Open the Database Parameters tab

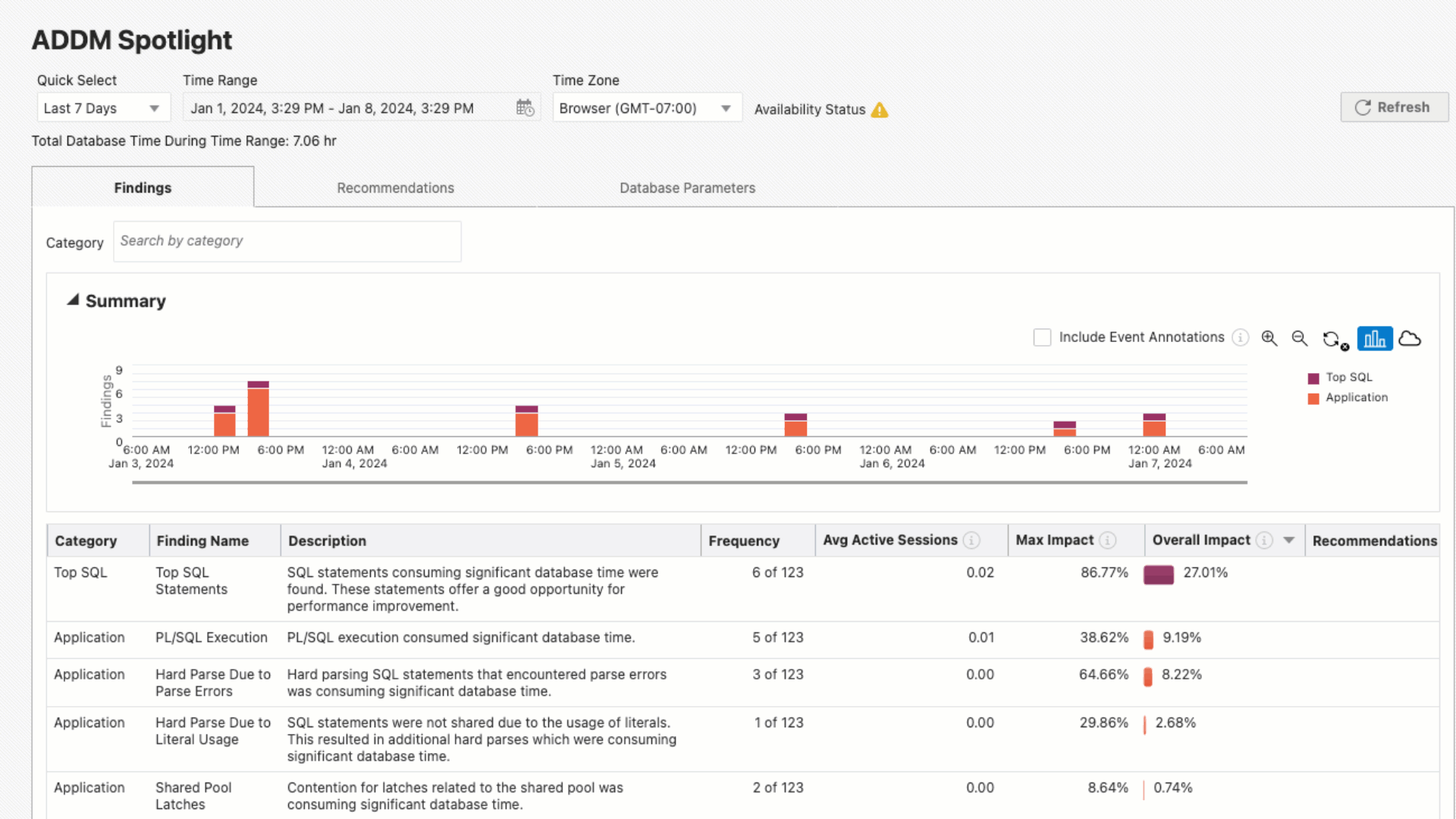tap(687, 187)
